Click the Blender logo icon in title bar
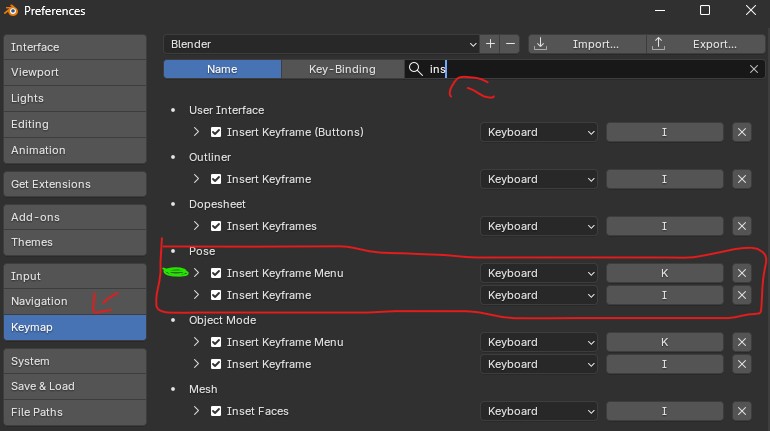Viewport: 770px width, 431px height. (11, 10)
